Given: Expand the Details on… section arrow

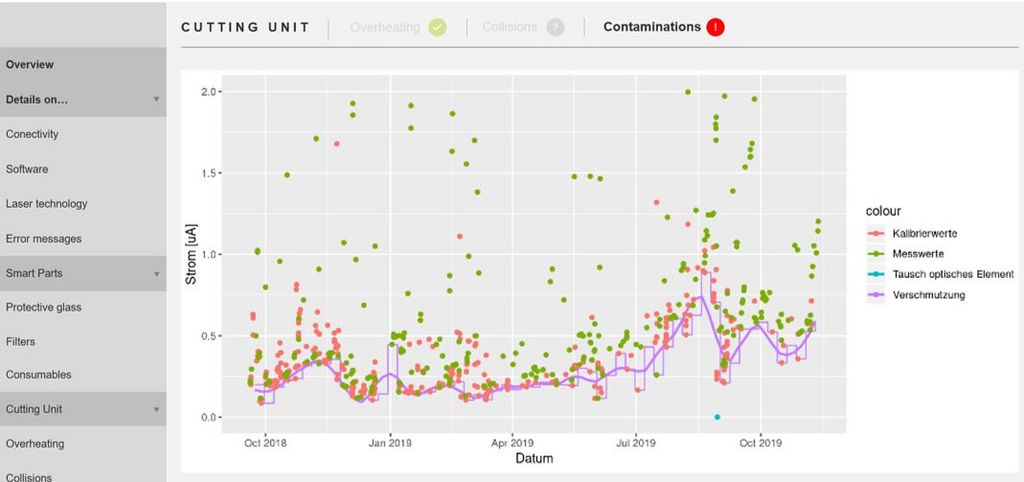Looking at the screenshot, I should (156, 100).
